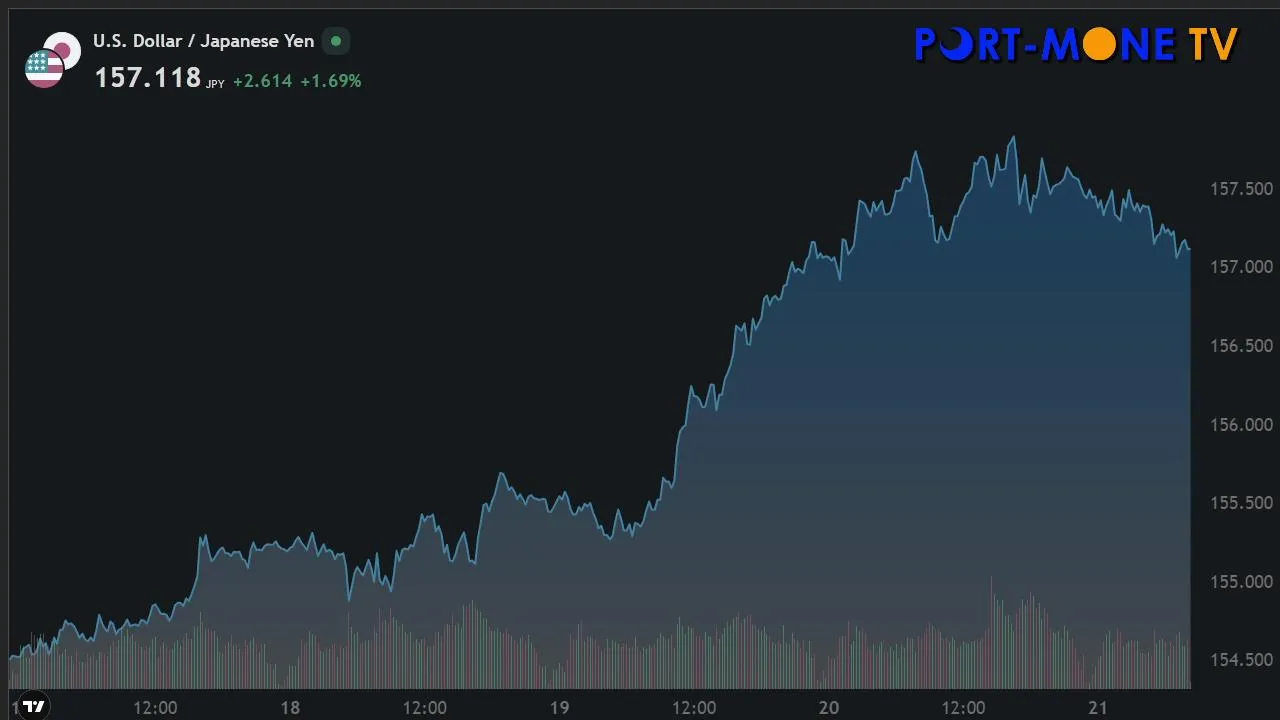Click the 155.000 price axis label

click(1241, 582)
